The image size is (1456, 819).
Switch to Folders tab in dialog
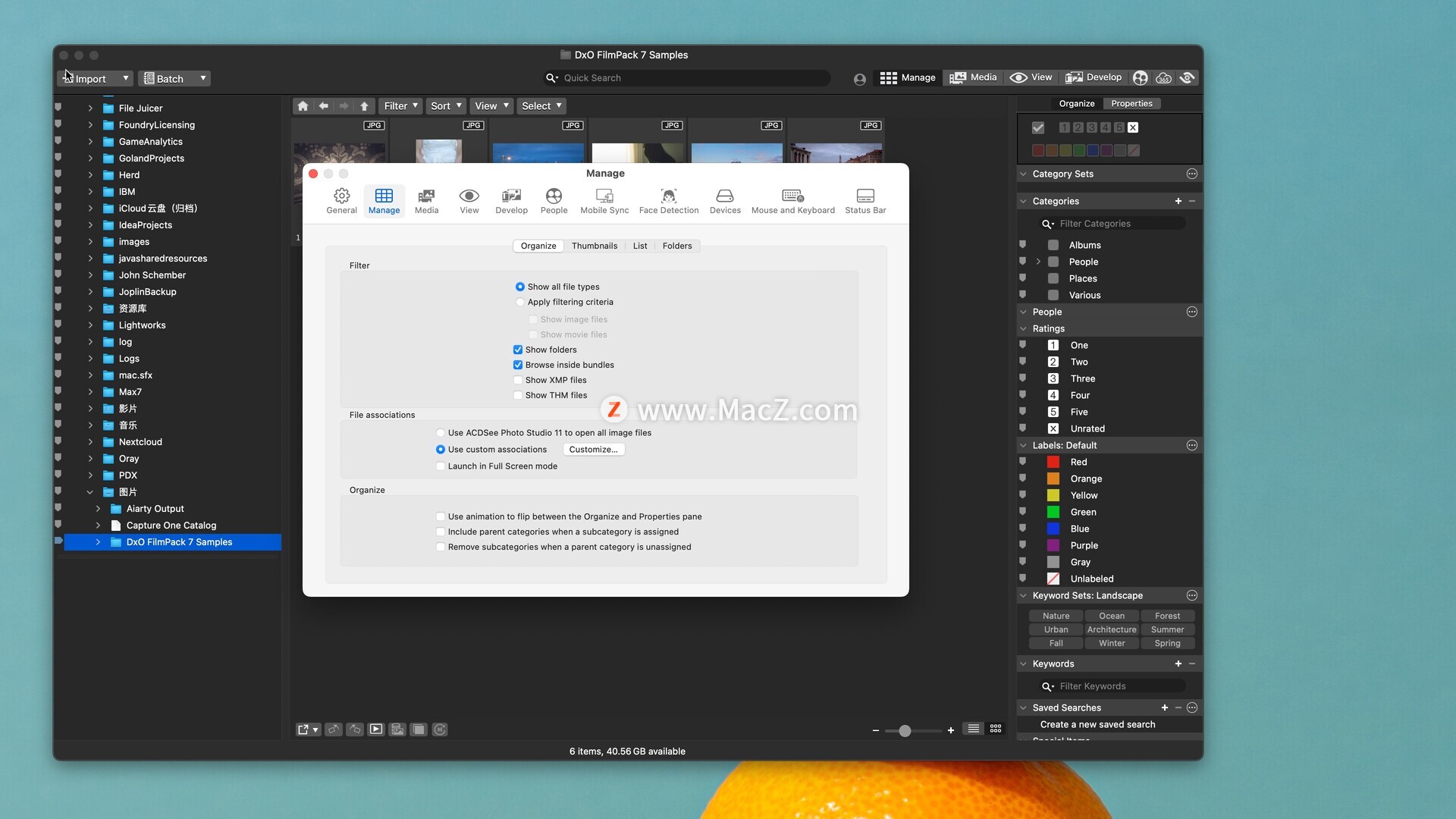tap(677, 246)
